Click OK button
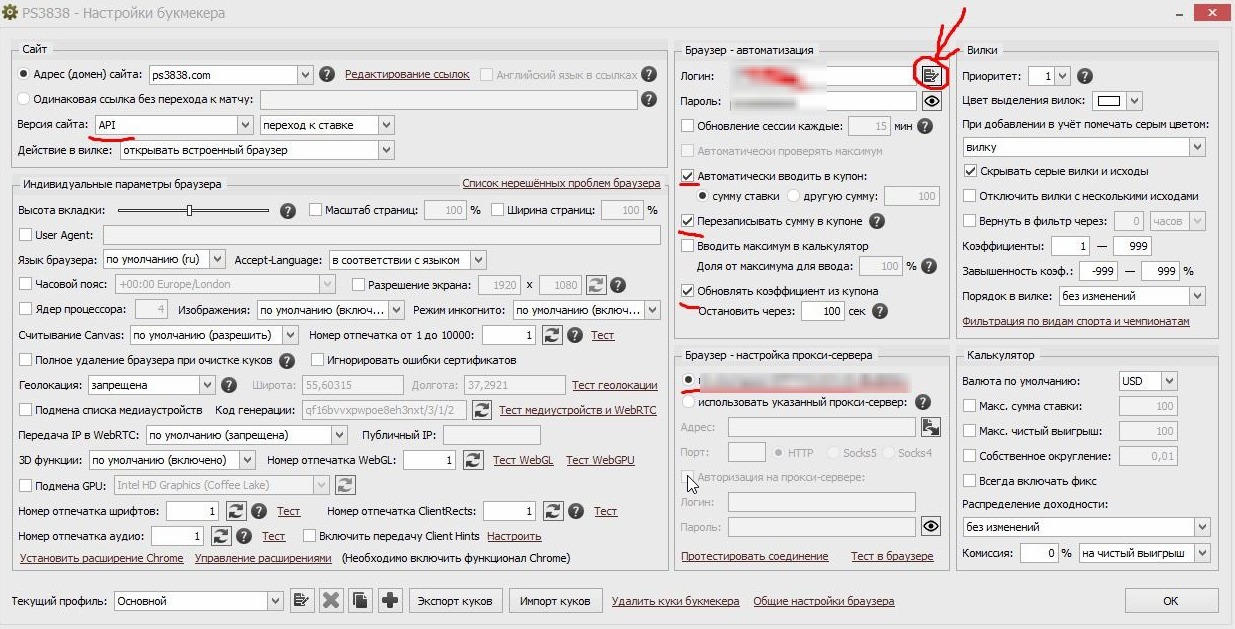The width and height of the screenshot is (1235, 629). click(x=1171, y=601)
